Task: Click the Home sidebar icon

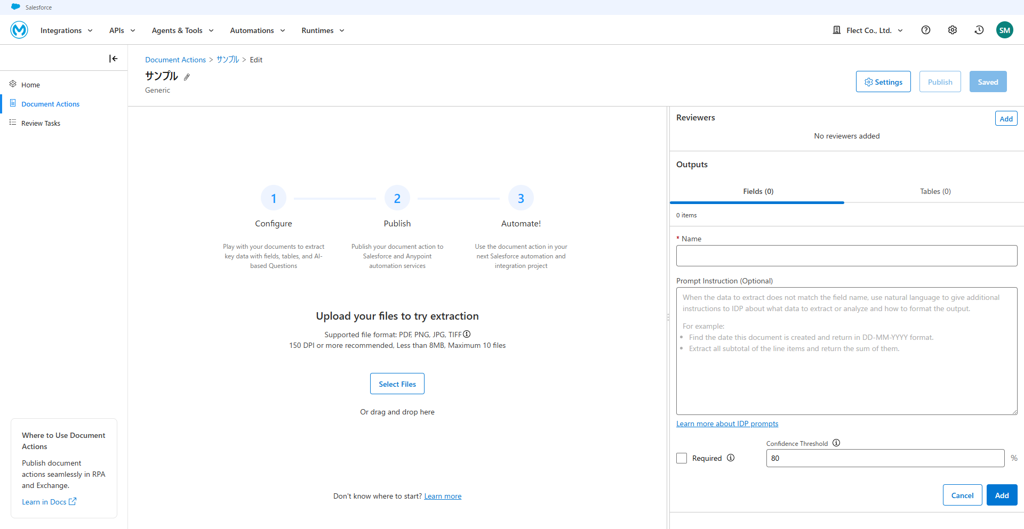Action: pyautogui.click(x=12, y=84)
